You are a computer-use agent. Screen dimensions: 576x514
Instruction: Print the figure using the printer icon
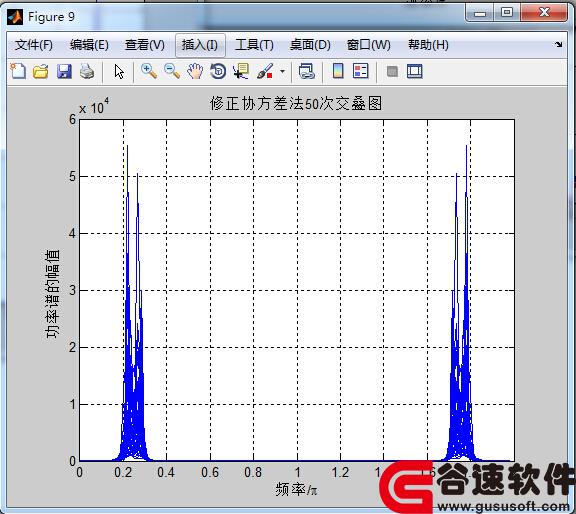click(87, 71)
